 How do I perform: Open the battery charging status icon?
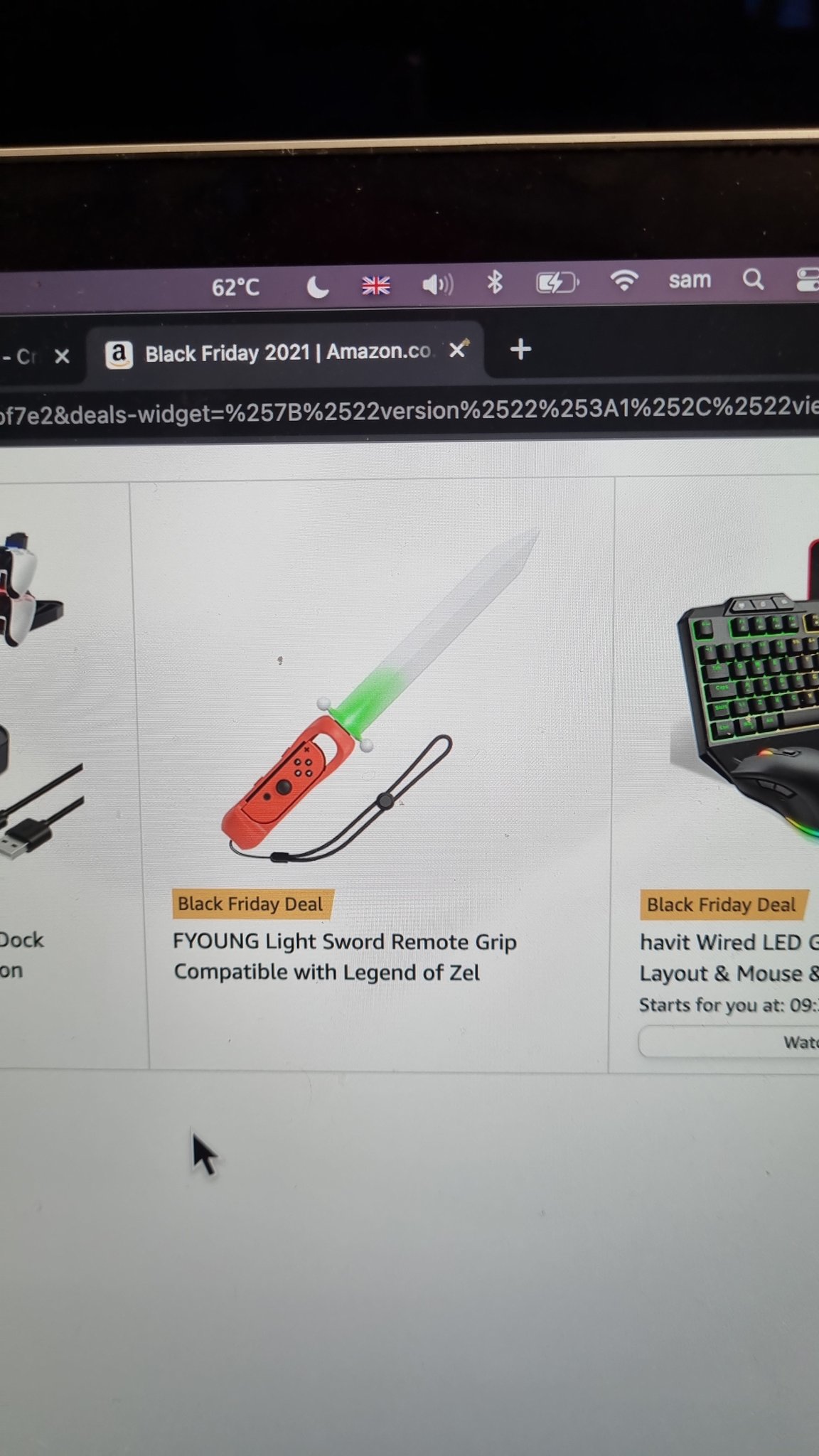557,283
